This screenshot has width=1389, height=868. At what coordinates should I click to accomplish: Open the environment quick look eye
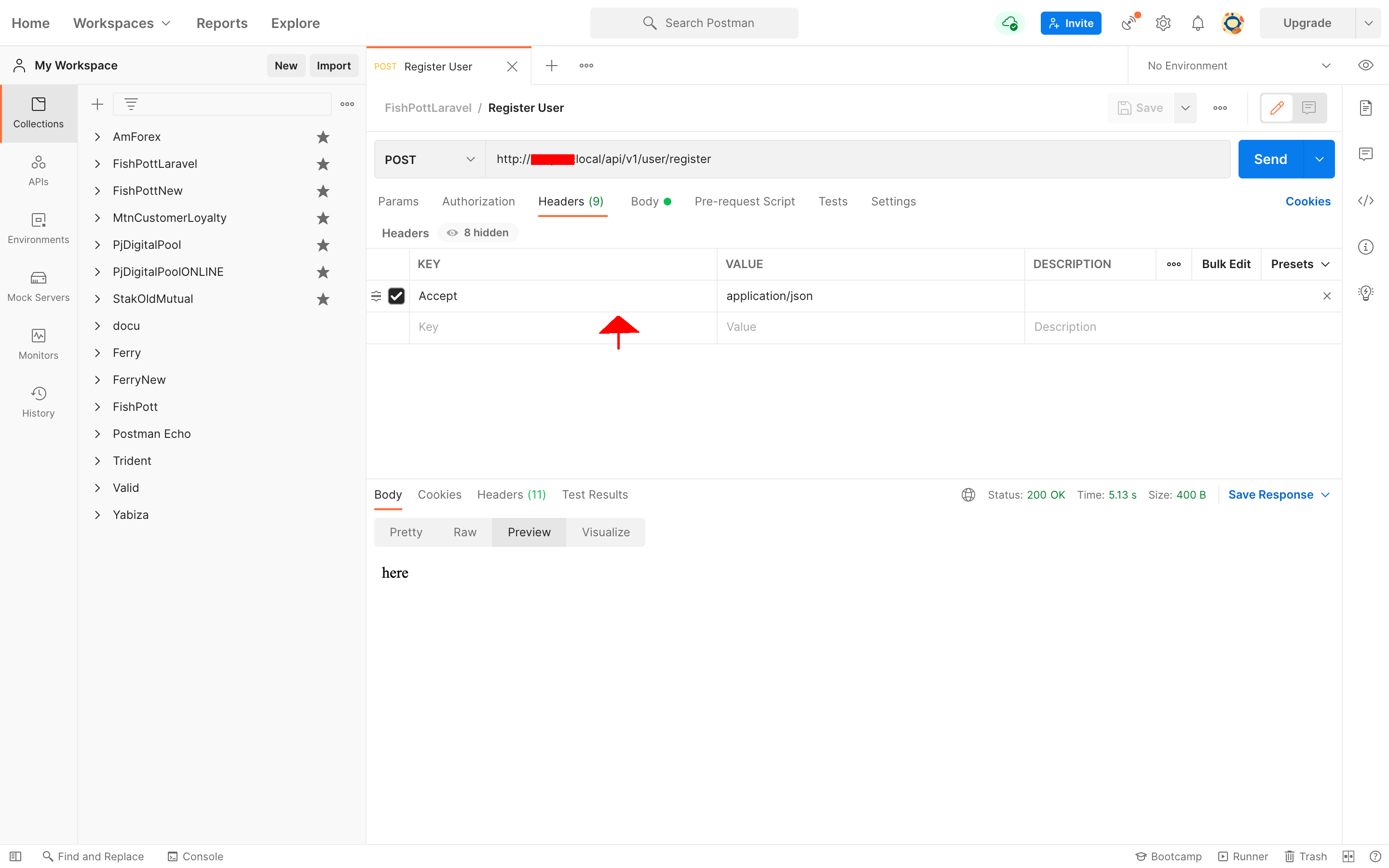click(x=1366, y=66)
